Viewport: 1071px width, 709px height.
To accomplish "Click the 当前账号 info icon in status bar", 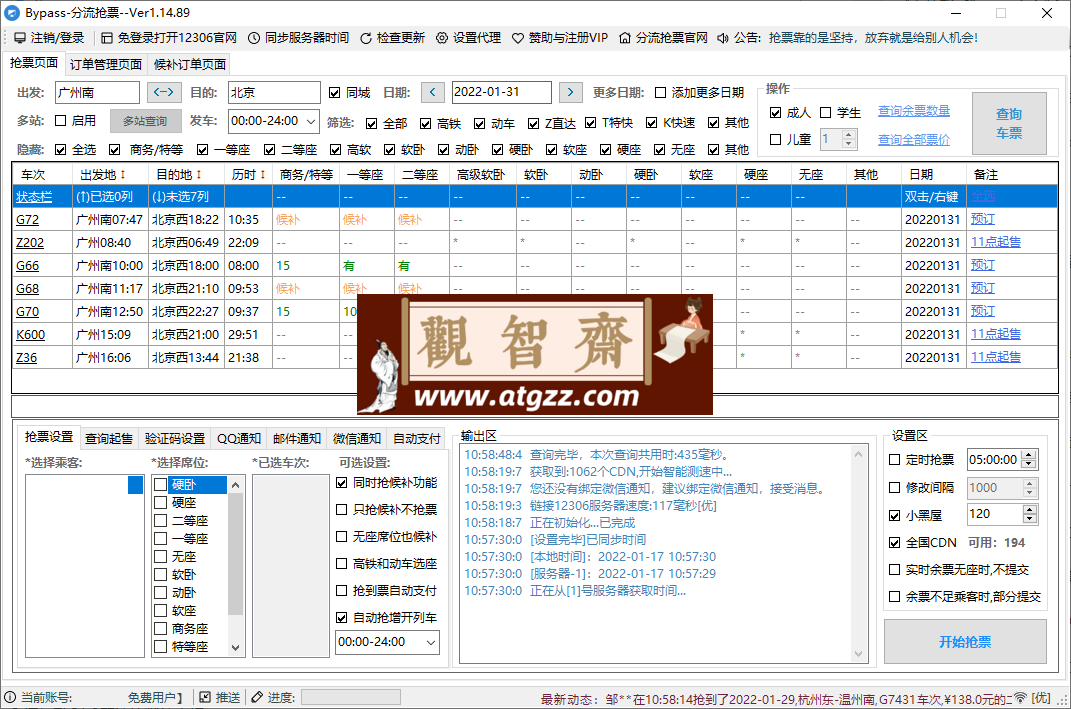I will click(x=10, y=697).
